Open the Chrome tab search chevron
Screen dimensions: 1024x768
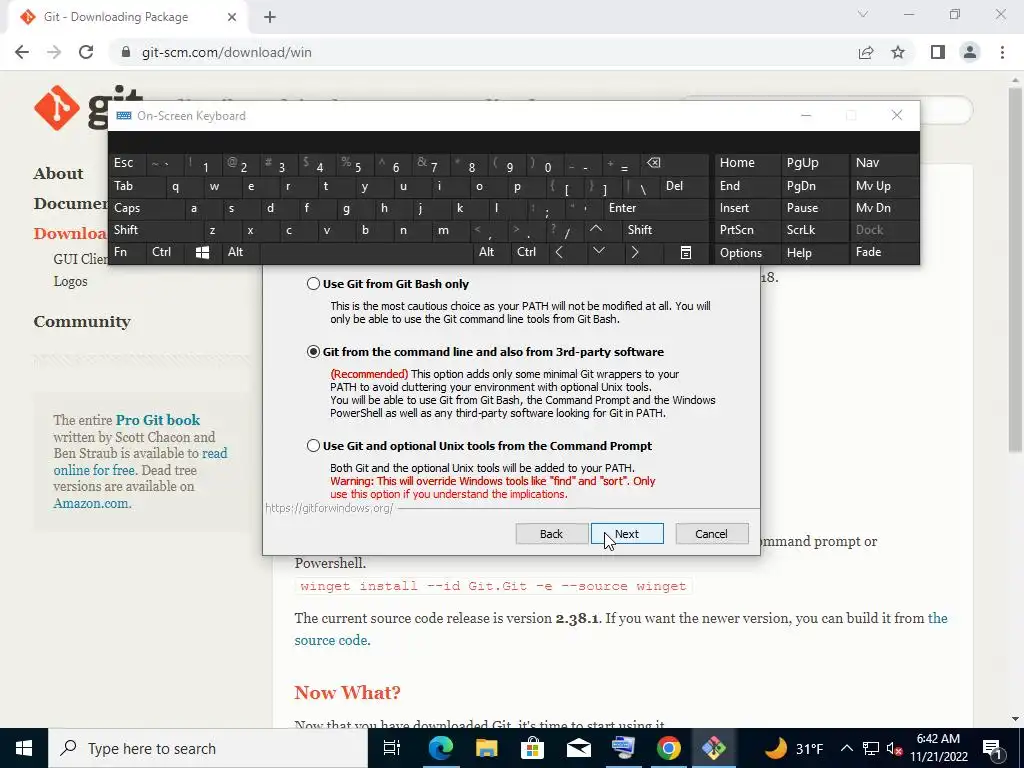(x=863, y=14)
